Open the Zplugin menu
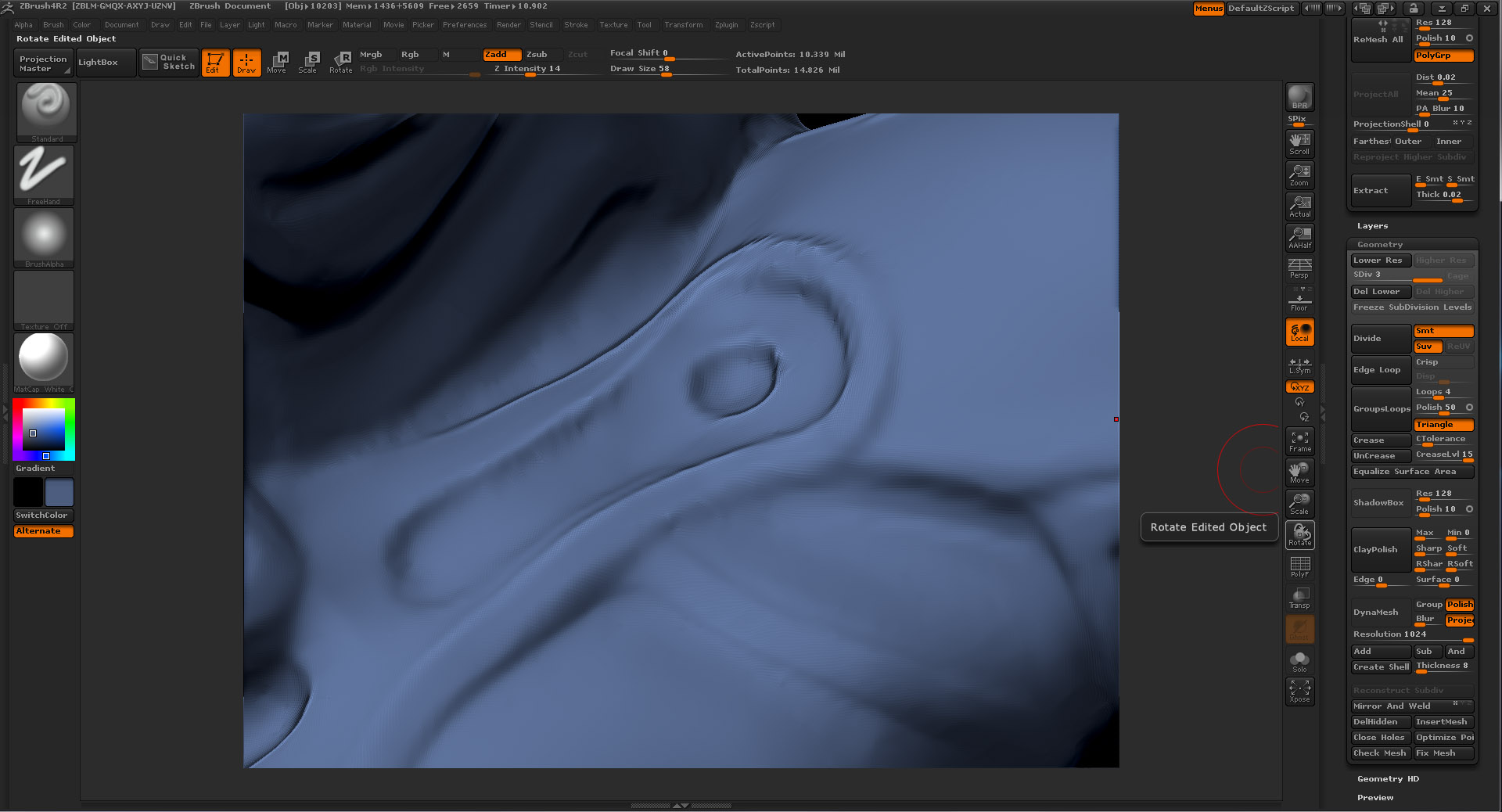Image resolution: width=1502 pixels, height=812 pixels. coord(727,24)
